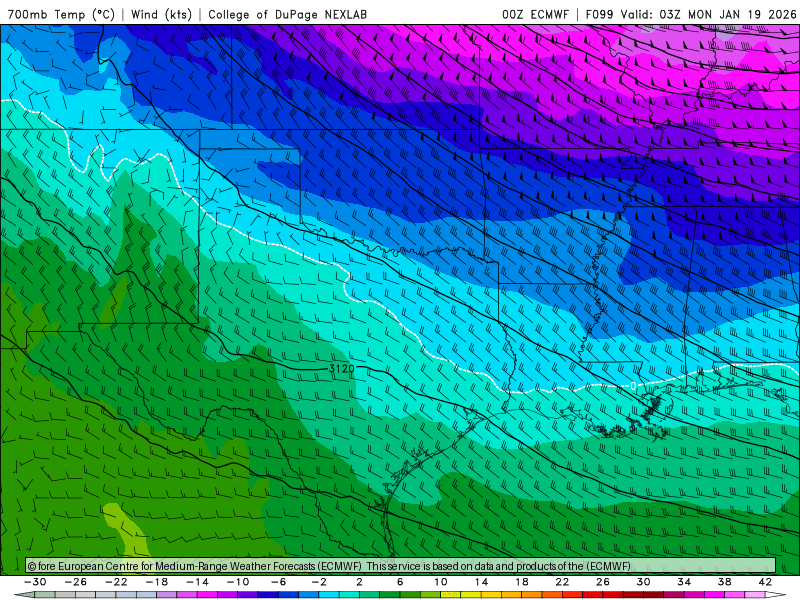The width and height of the screenshot is (800, 600).
Task: Click the ECMWF copyright notice banner
Action: pos(401,566)
